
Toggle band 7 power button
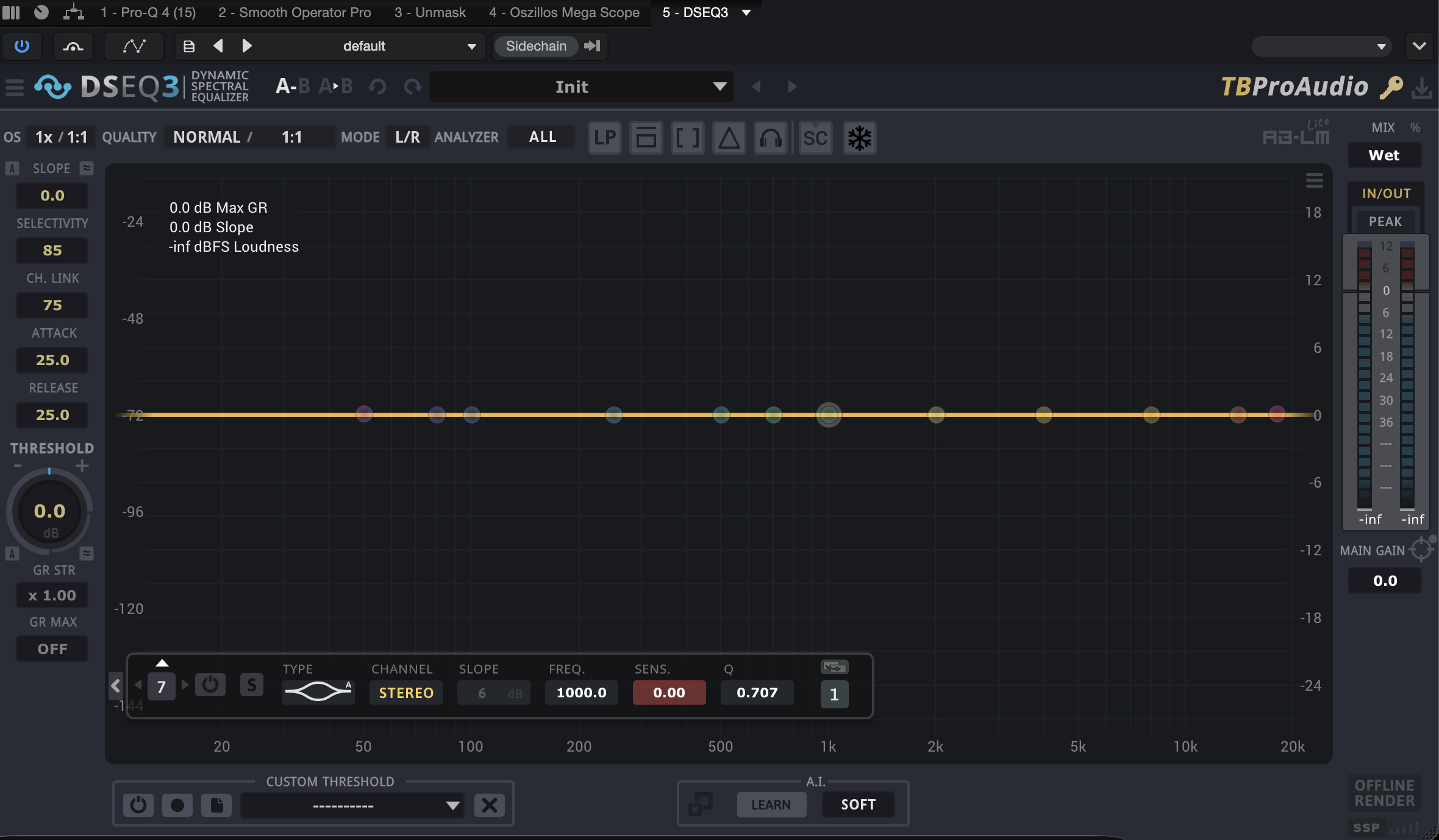coord(210,685)
